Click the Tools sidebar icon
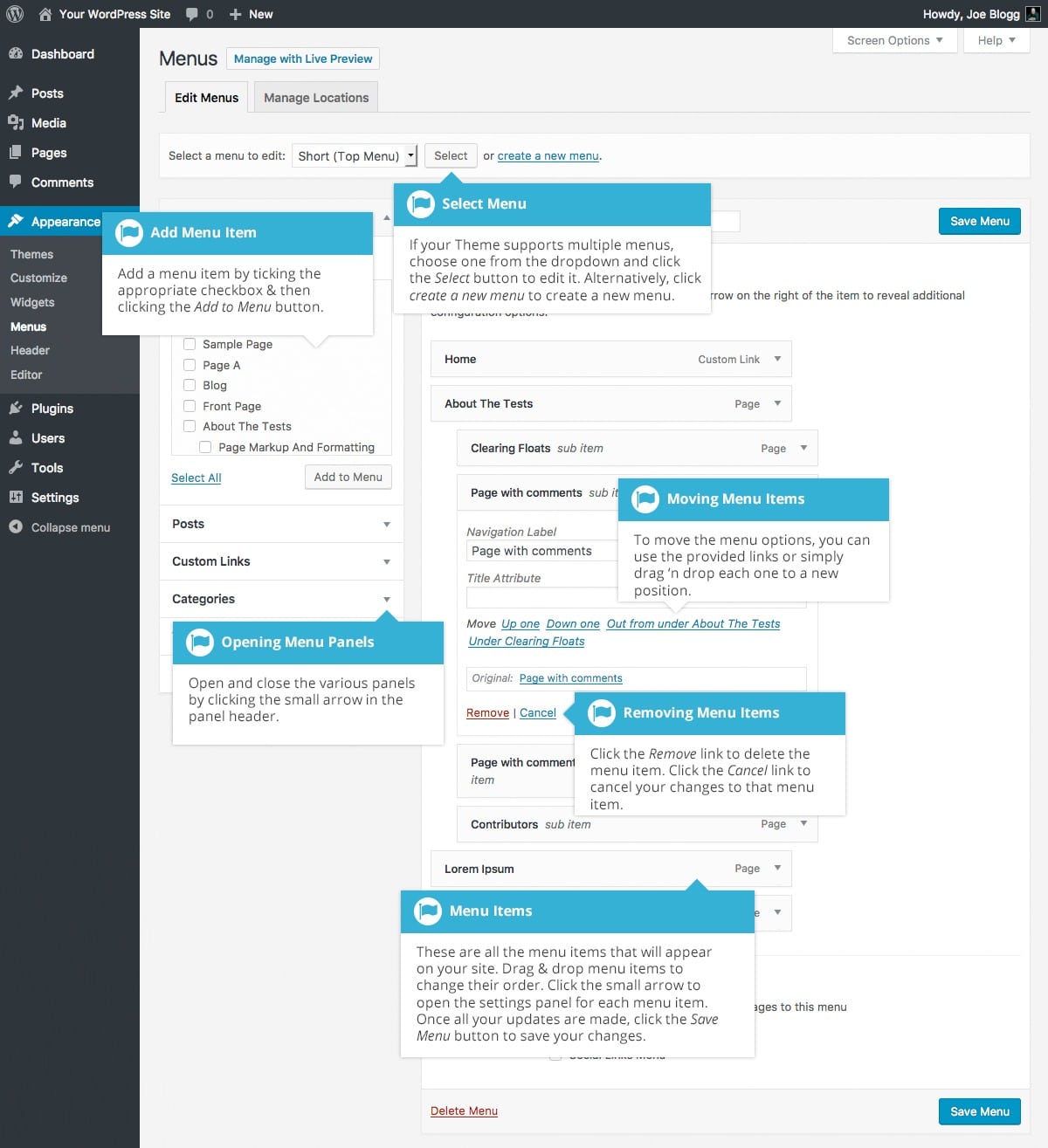The image size is (1048, 1148). 17,467
